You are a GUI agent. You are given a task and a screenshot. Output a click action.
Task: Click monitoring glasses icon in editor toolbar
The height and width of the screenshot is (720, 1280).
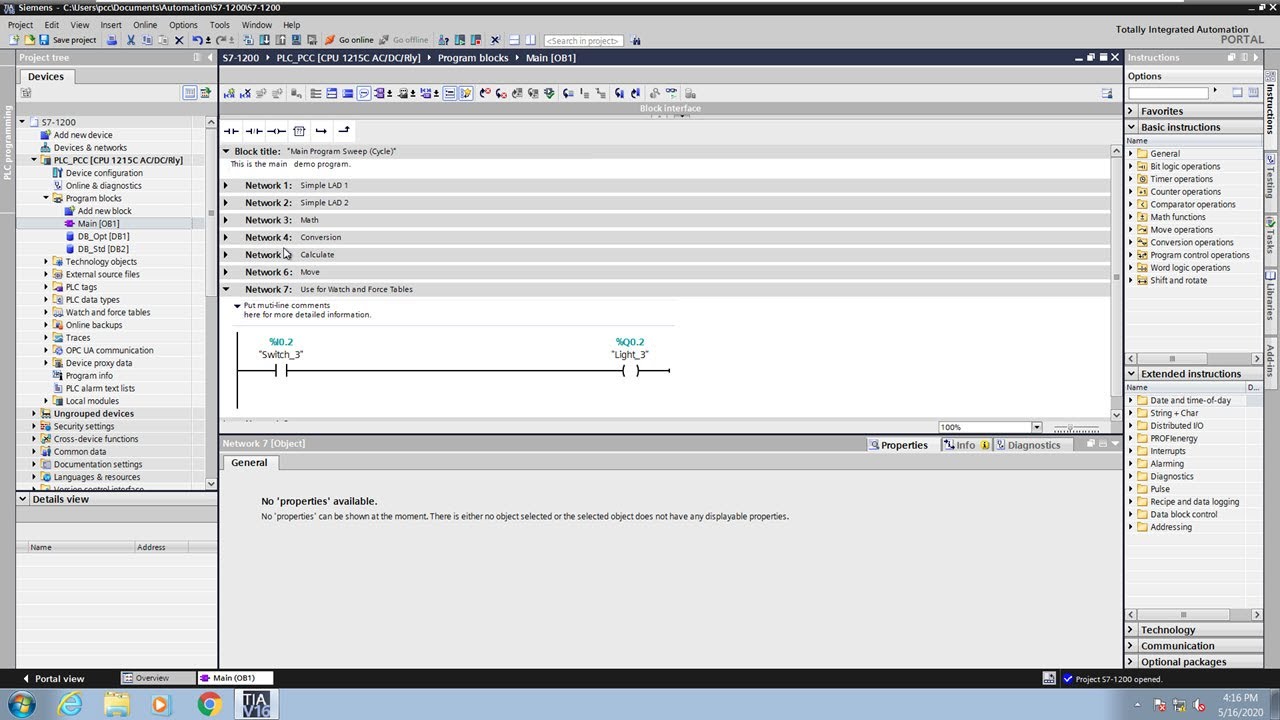point(671,93)
